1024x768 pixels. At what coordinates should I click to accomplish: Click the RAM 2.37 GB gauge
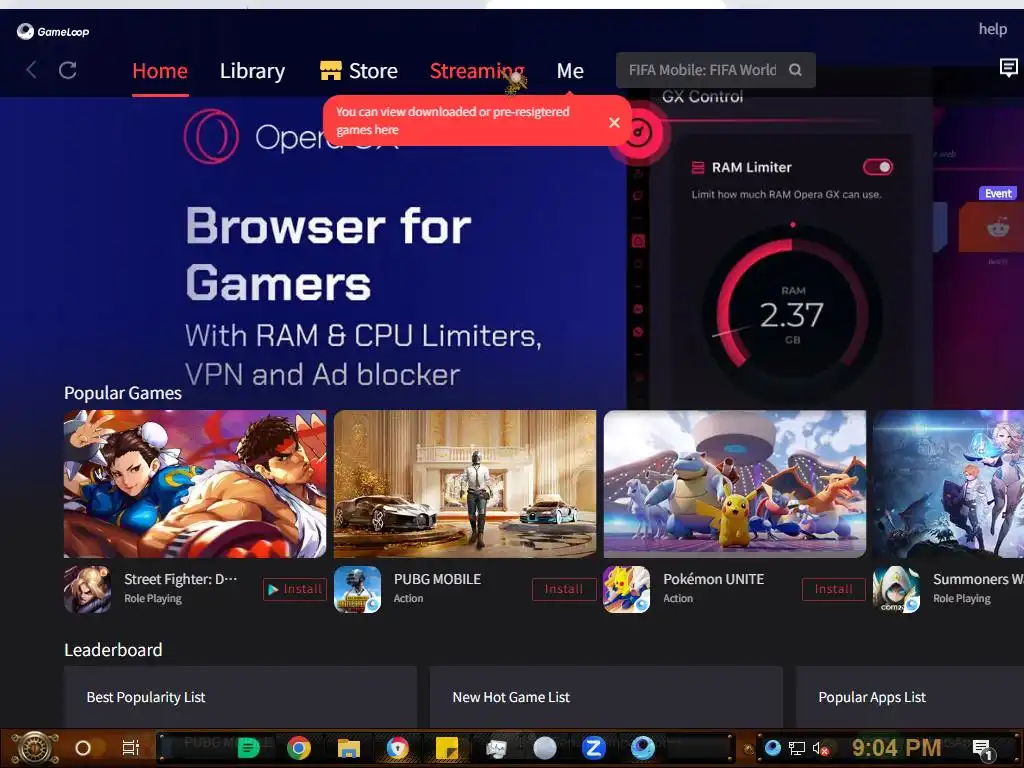[x=792, y=313]
